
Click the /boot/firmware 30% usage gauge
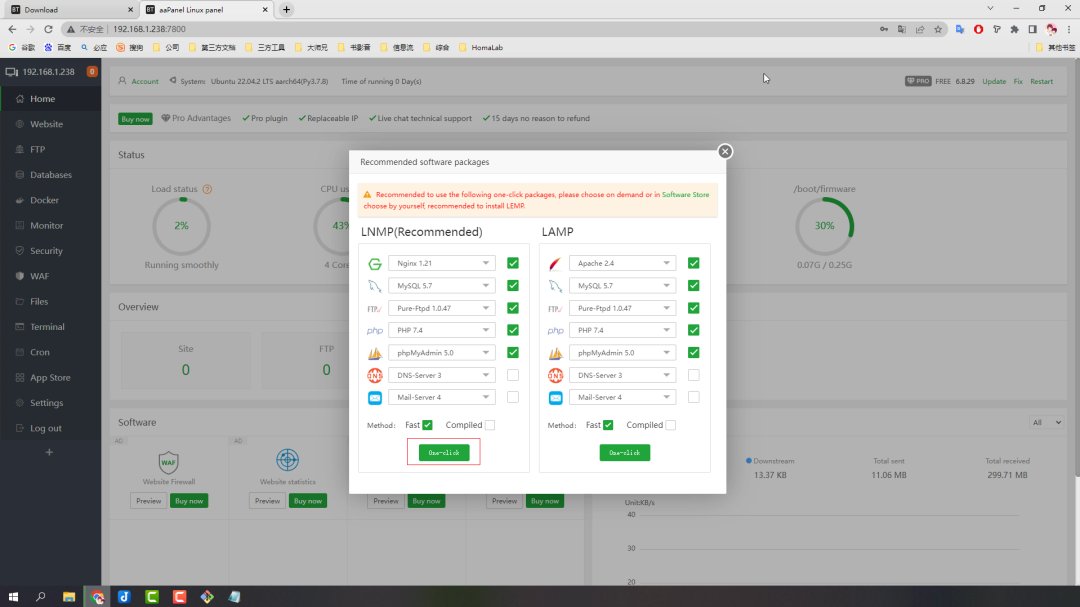(824, 226)
